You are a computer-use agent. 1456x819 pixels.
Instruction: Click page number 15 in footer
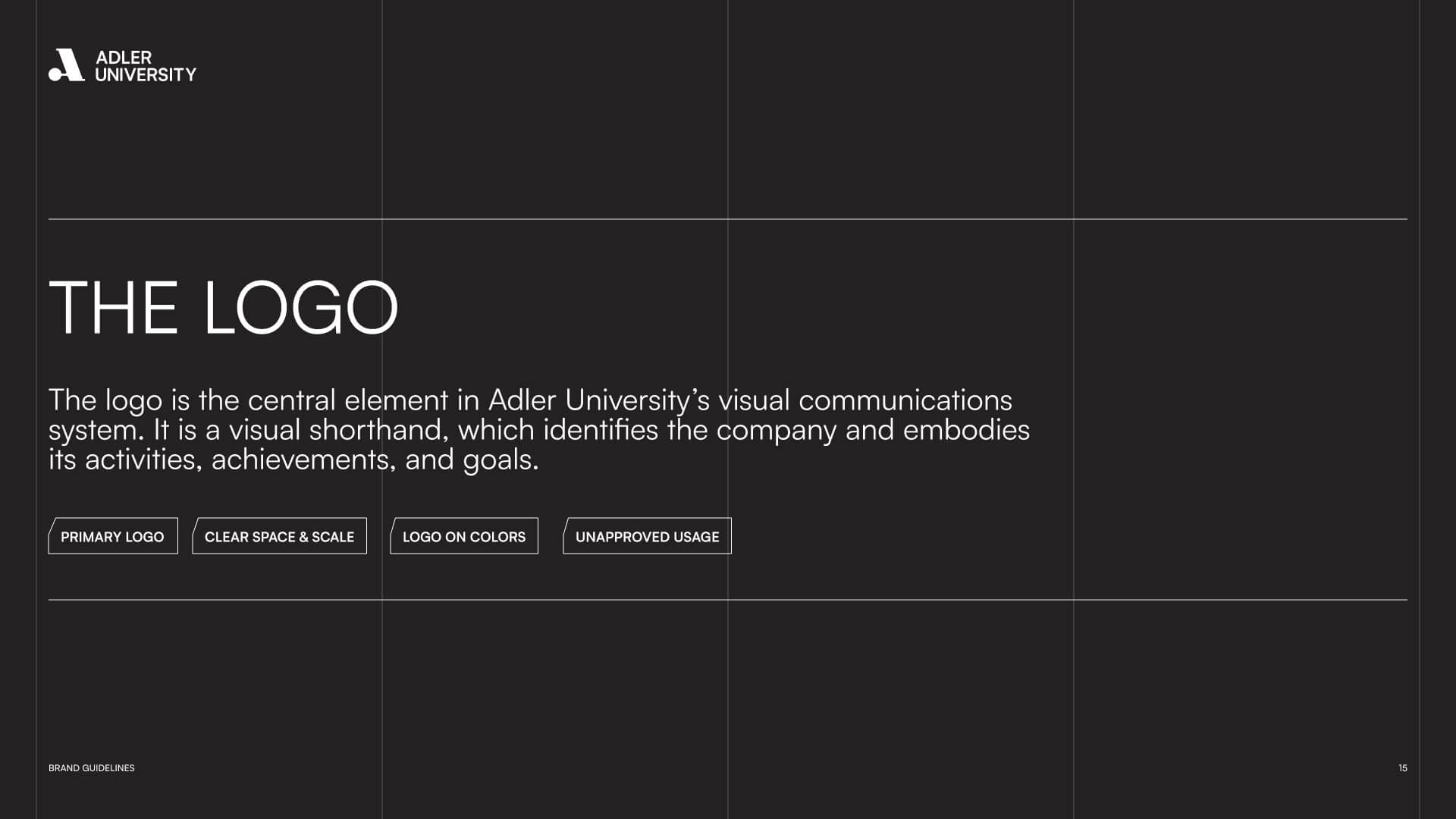[x=1402, y=768]
